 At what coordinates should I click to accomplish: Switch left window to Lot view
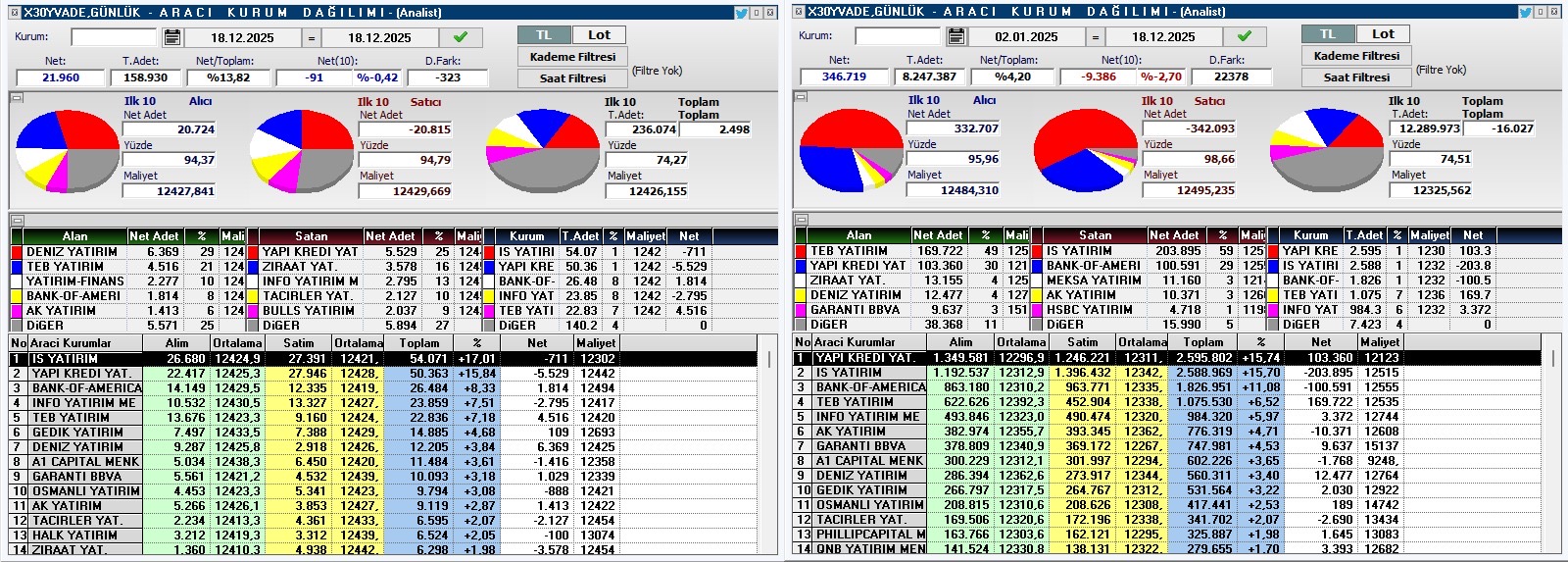[599, 35]
